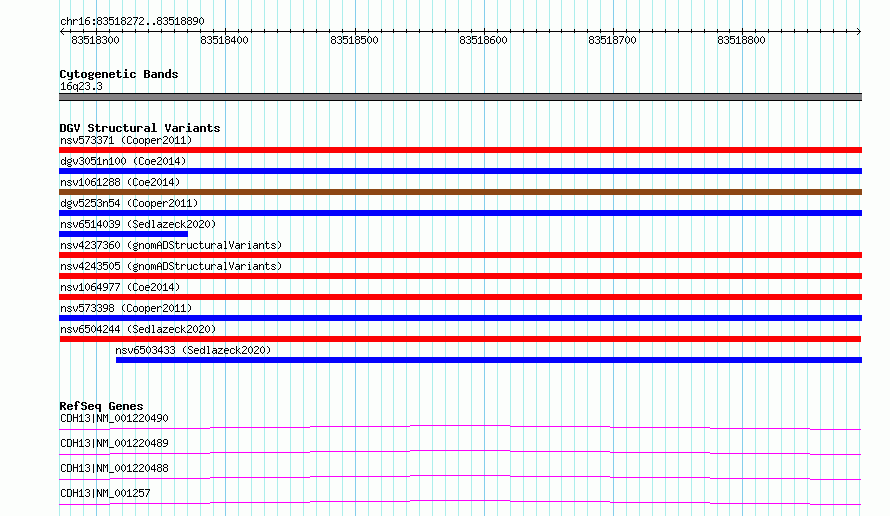Click the right arrow of the coordinate ruler

pyautogui.click(x=859, y=32)
